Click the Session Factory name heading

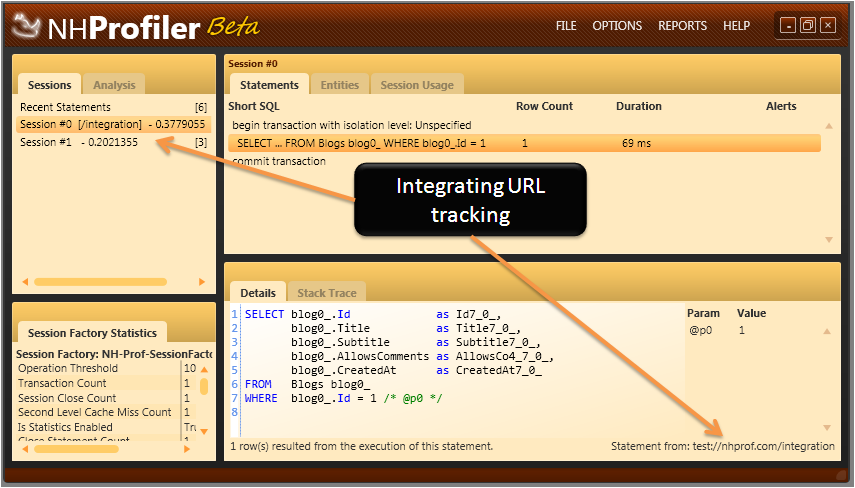click(114, 354)
